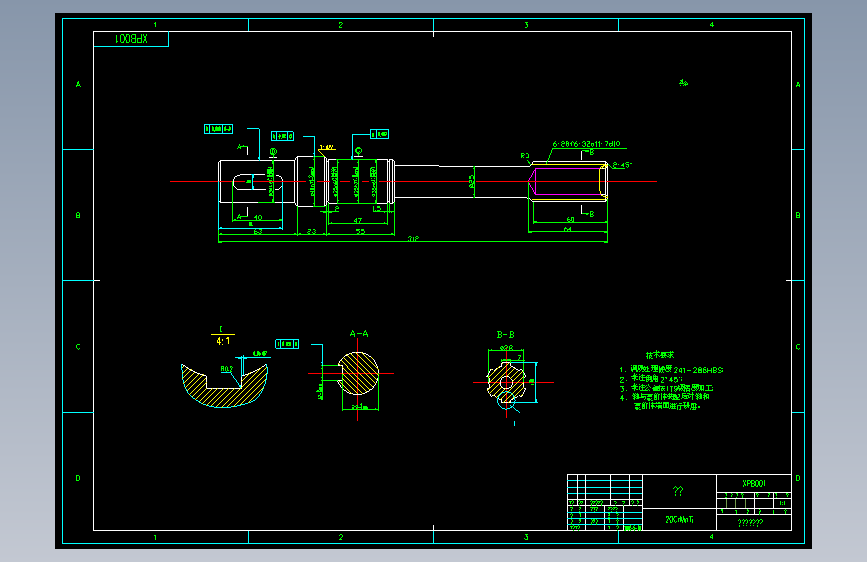Click the overall length dimension 312
The height and width of the screenshot is (562, 867).
(413, 238)
